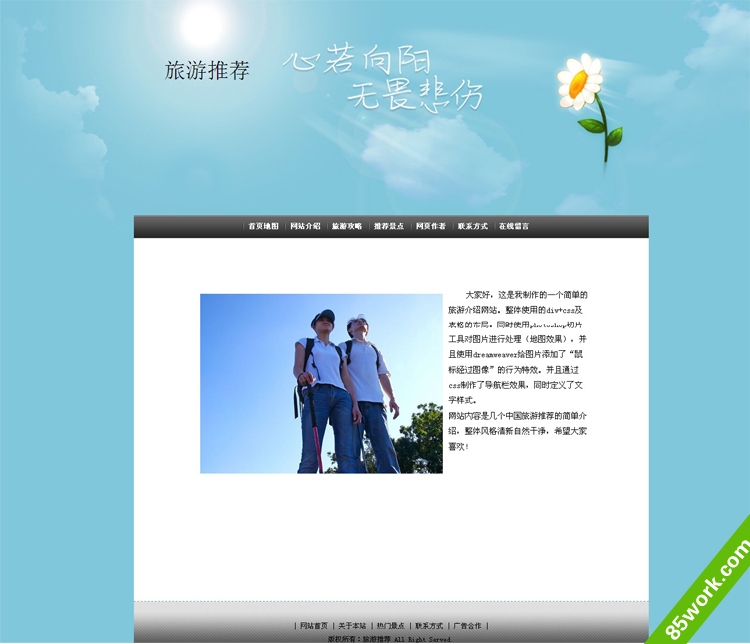Click the 心若向阳 无畏悲伤 banner slogan

(383, 78)
